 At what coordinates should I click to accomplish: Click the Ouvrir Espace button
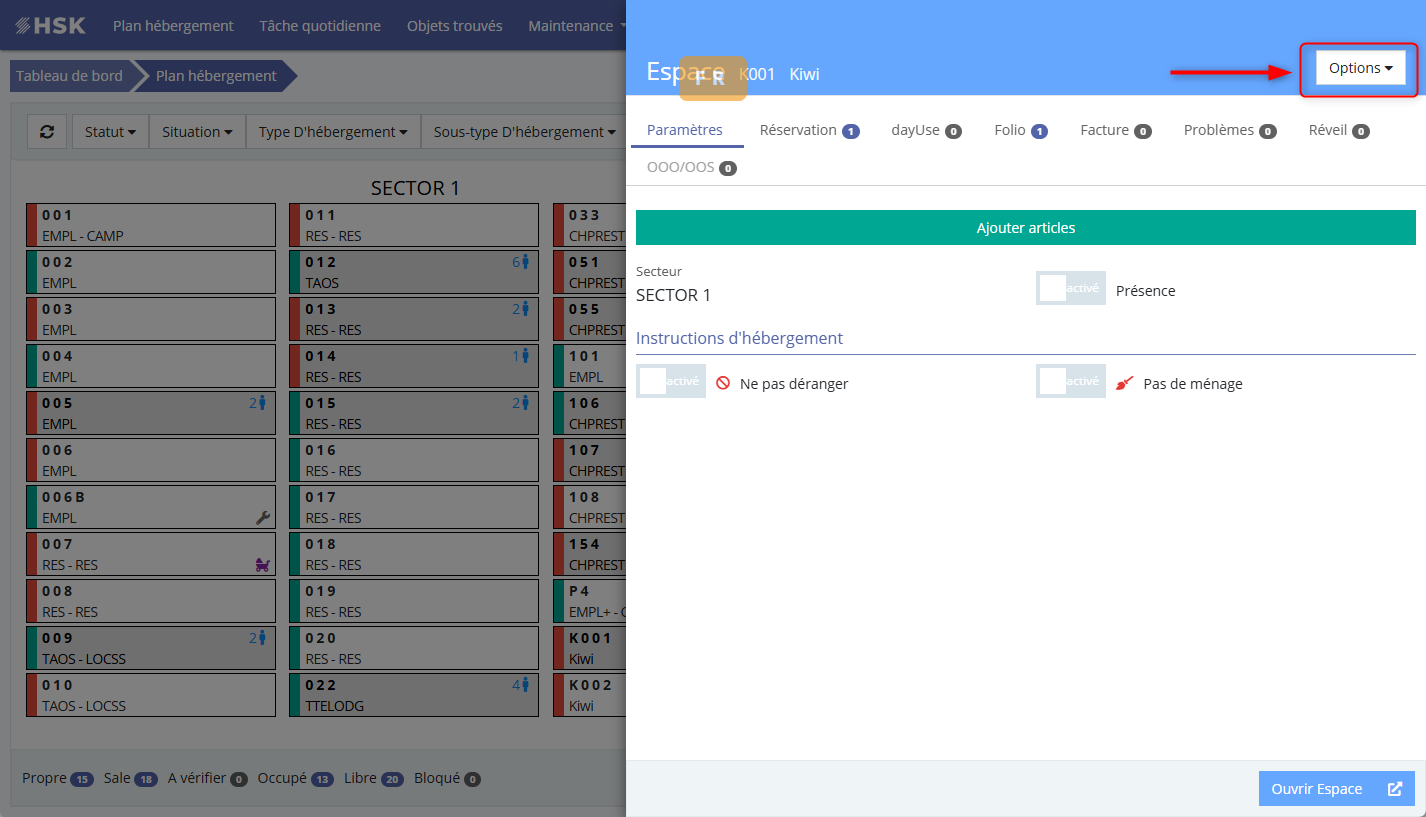tap(1336, 789)
